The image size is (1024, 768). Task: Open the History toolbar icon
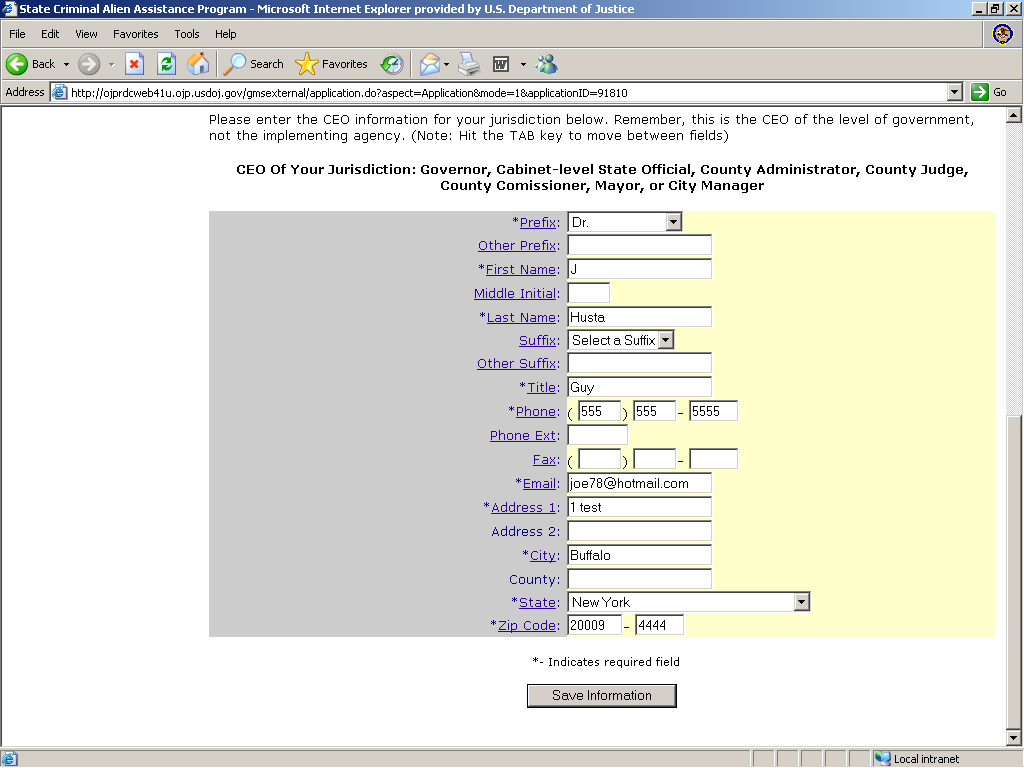(x=392, y=64)
